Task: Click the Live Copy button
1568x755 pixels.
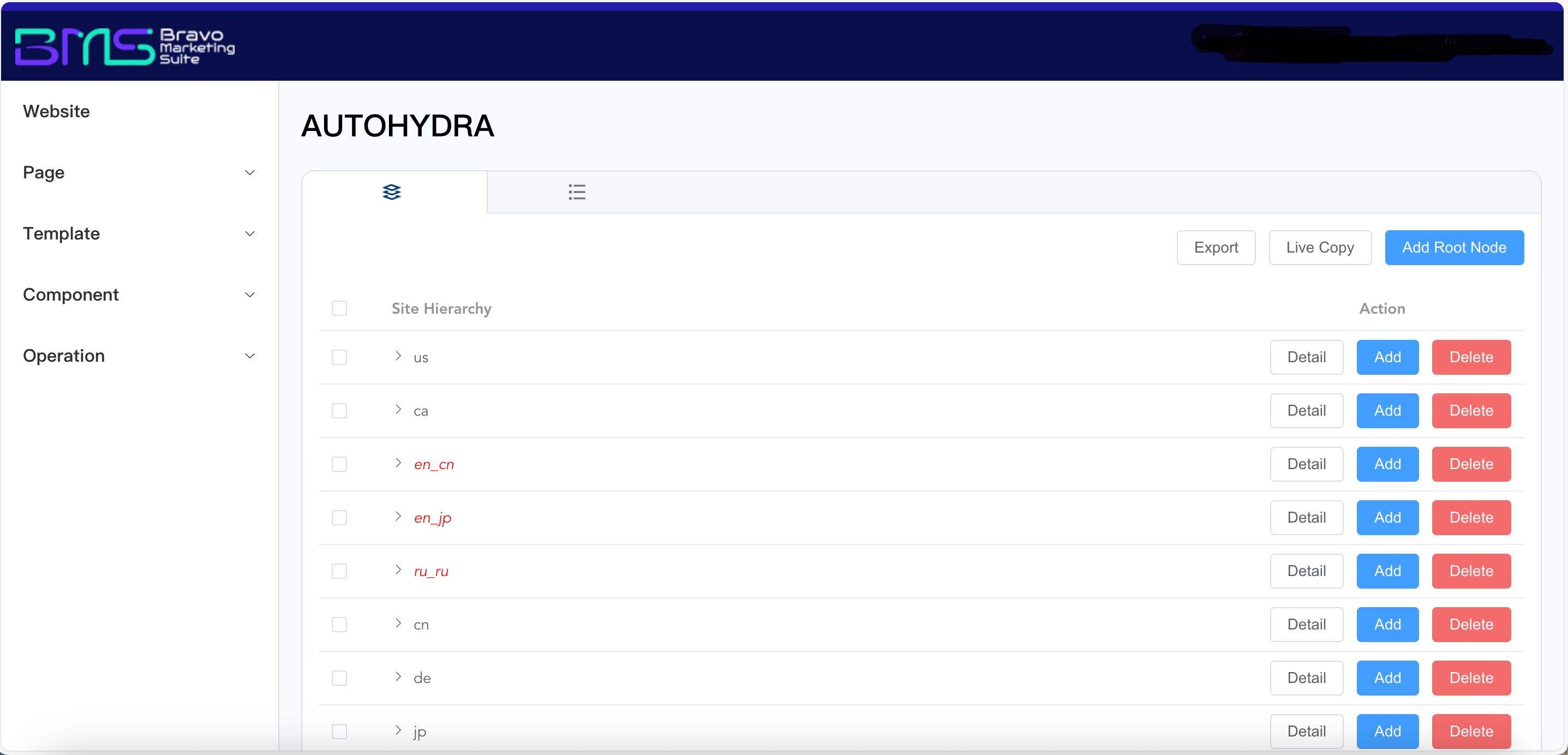Action: coord(1319,247)
